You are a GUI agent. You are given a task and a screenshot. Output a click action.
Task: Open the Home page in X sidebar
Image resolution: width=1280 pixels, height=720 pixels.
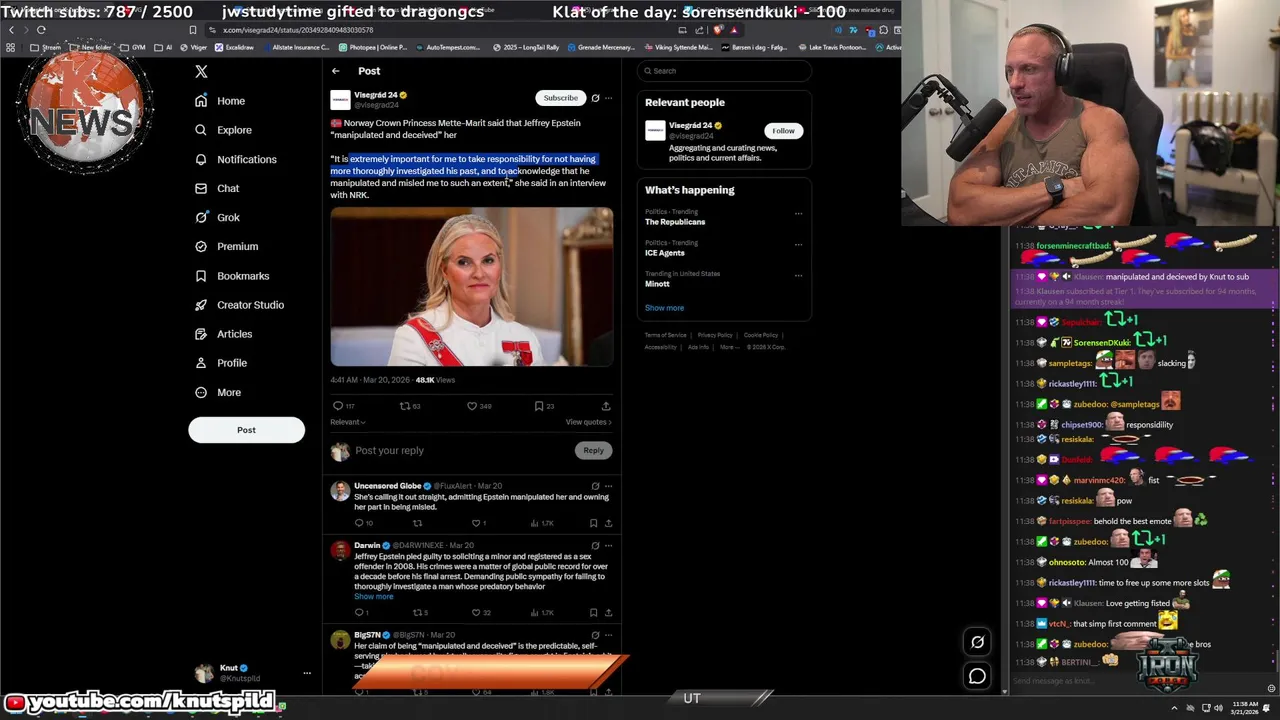click(x=220, y=101)
